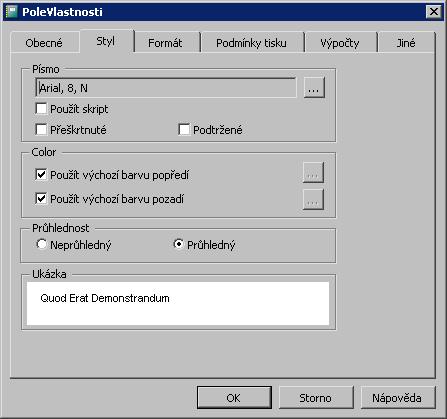Image resolution: width=447 pixels, height=419 pixels.
Task: Toggle the Přeškrtnuté checkbox
Action: [x=41, y=129]
